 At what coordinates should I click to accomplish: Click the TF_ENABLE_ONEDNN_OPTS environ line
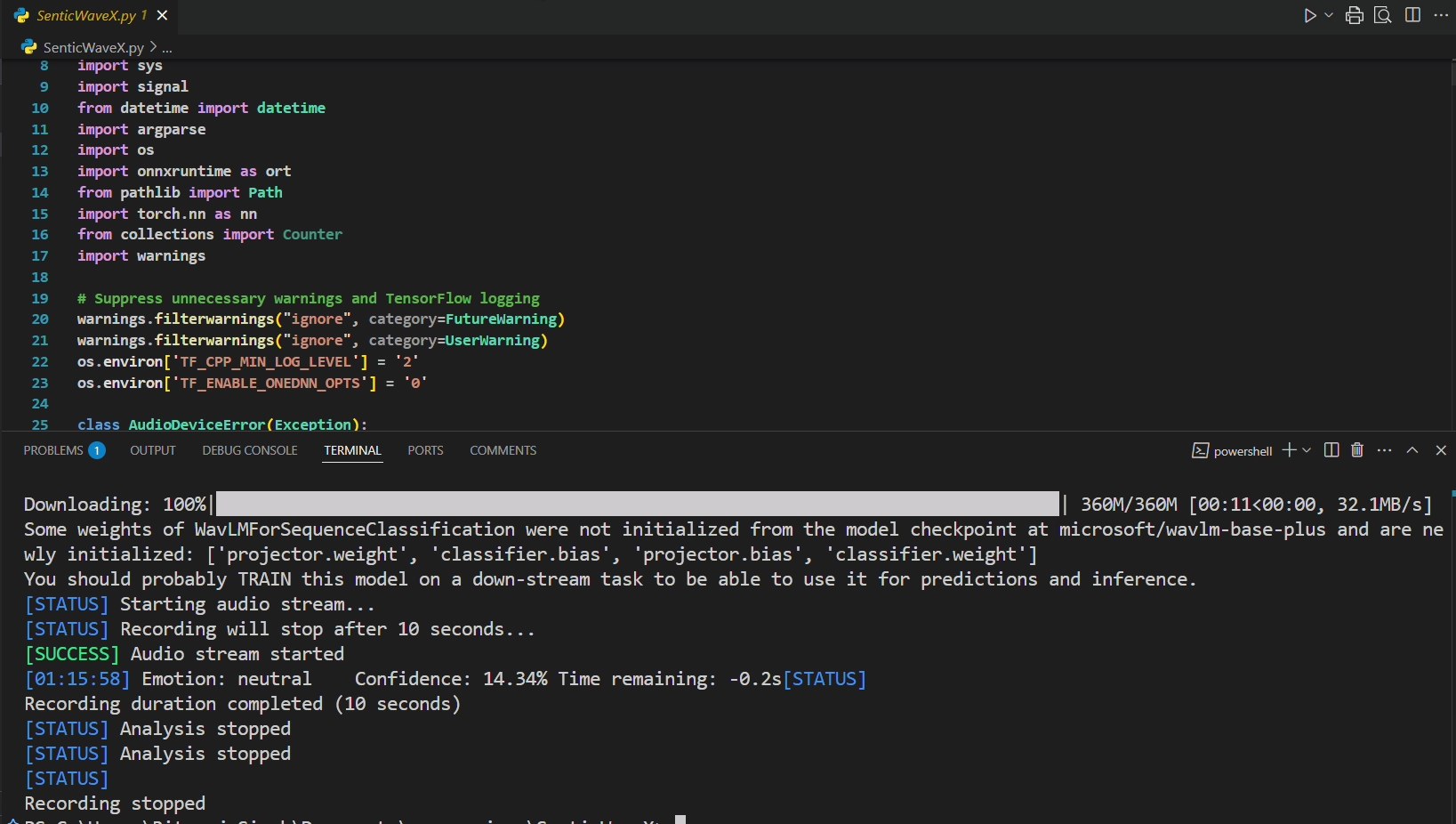tap(253, 383)
